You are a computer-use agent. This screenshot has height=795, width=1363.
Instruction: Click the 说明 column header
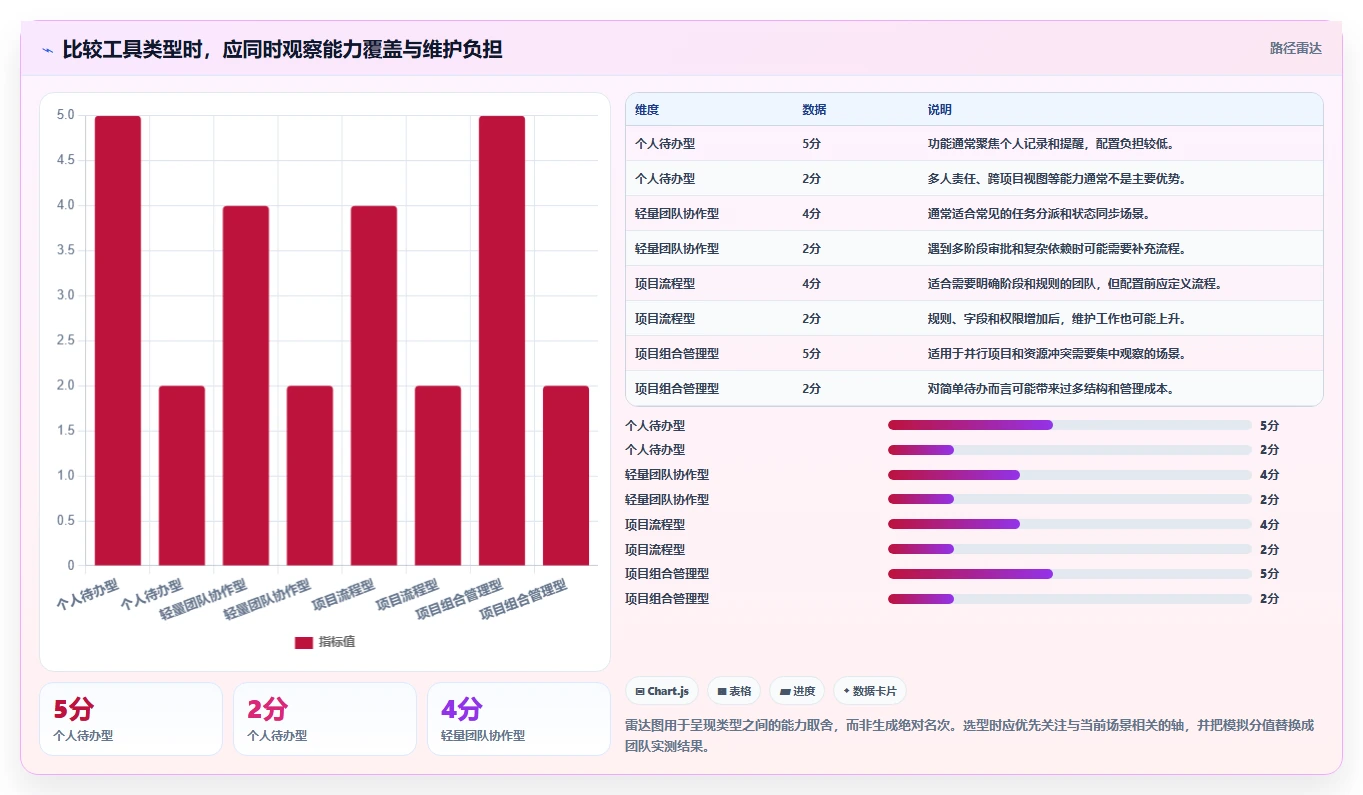coord(940,110)
